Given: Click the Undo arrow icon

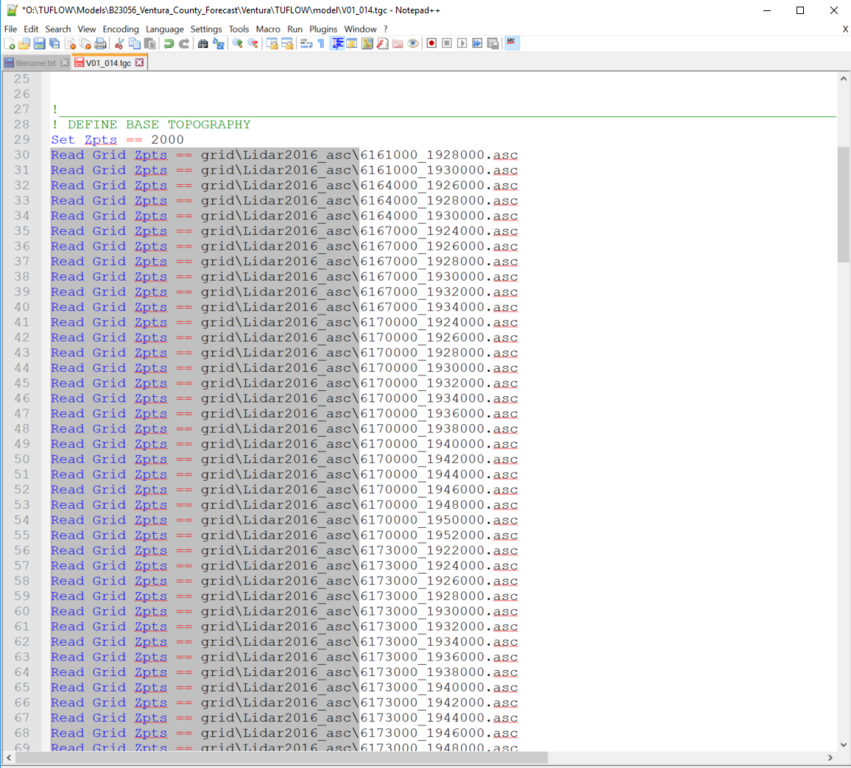Looking at the screenshot, I should click(x=169, y=44).
